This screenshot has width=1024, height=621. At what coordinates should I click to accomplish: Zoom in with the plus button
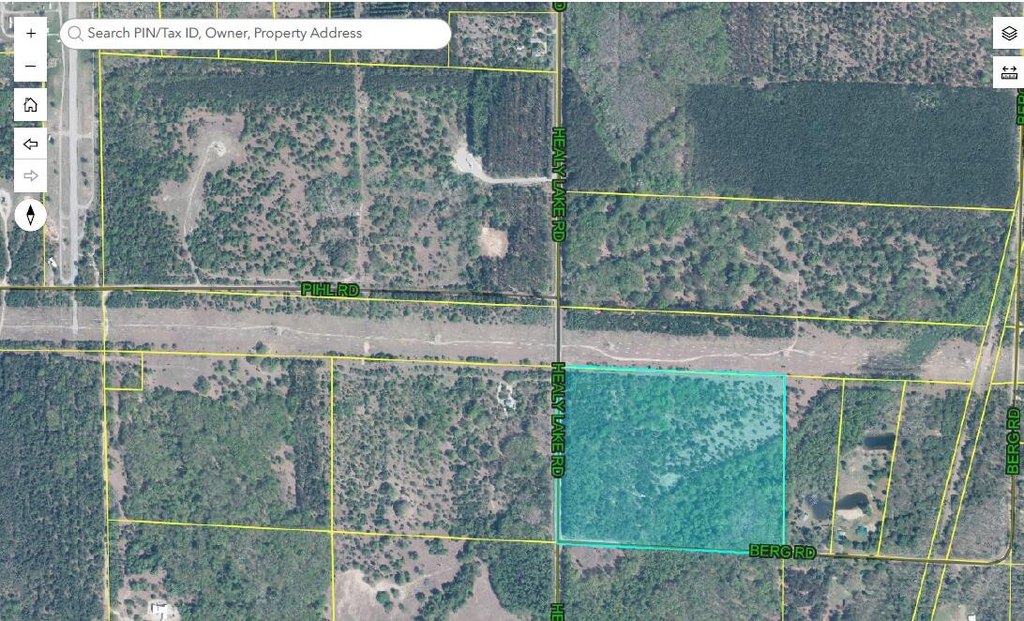31,33
